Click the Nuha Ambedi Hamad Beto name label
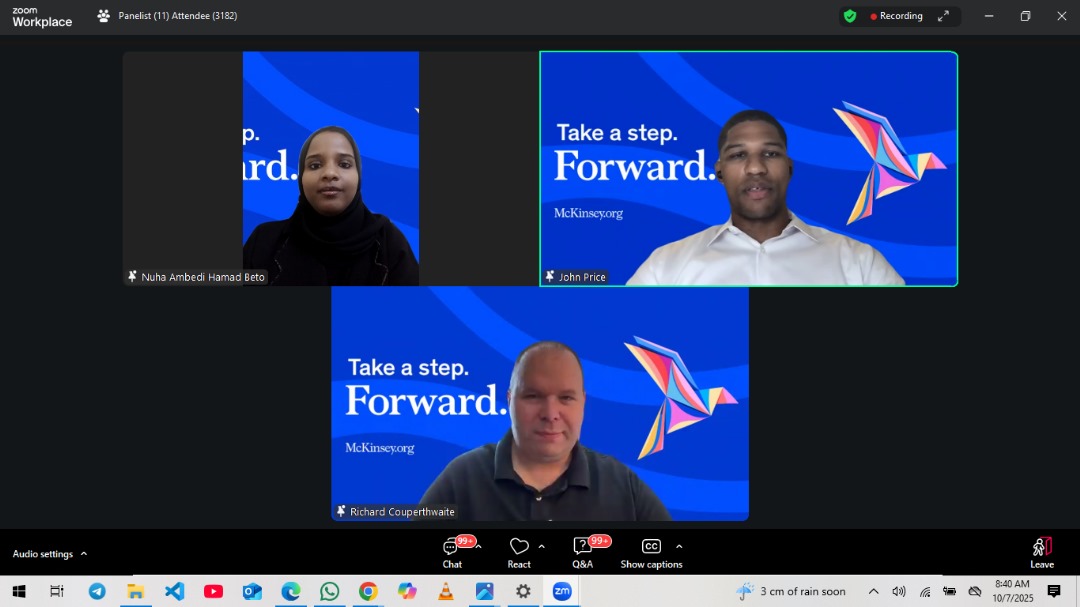The image size is (1080, 607). click(202, 277)
